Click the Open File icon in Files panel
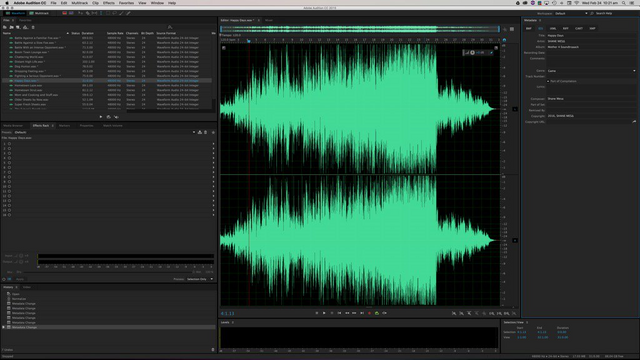The height and width of the screenshot is (360, 640). tap(5, 27)
